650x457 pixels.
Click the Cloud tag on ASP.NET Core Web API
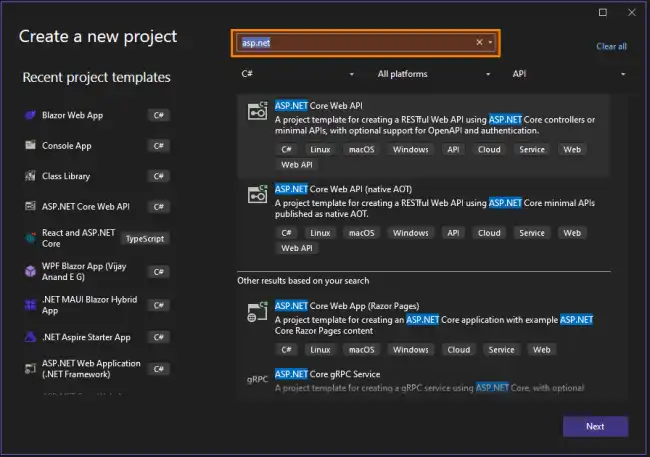(x=489, y=149)
